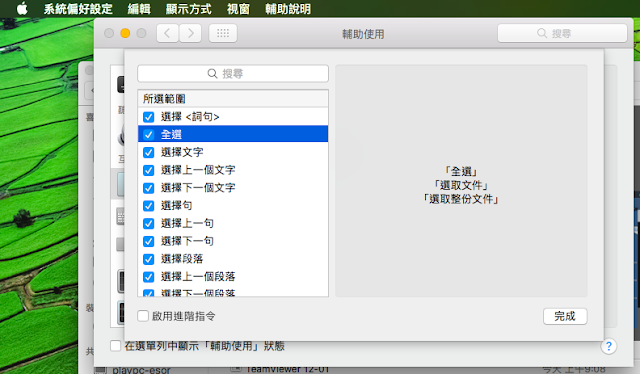
Task: Open the 視窗 menu
Action: pos(238,9)
